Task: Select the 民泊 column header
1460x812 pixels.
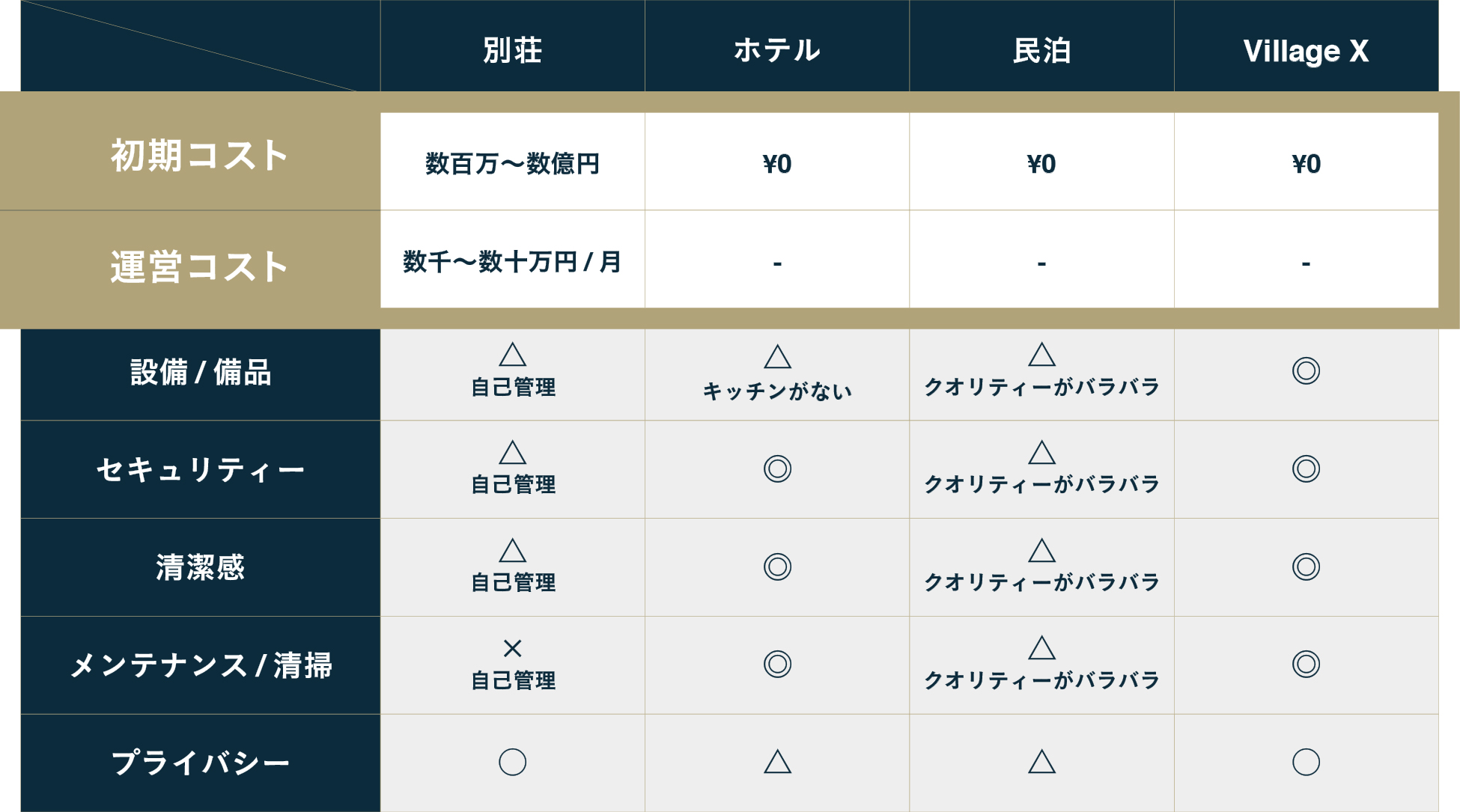Action: (x=1041, y=50)
